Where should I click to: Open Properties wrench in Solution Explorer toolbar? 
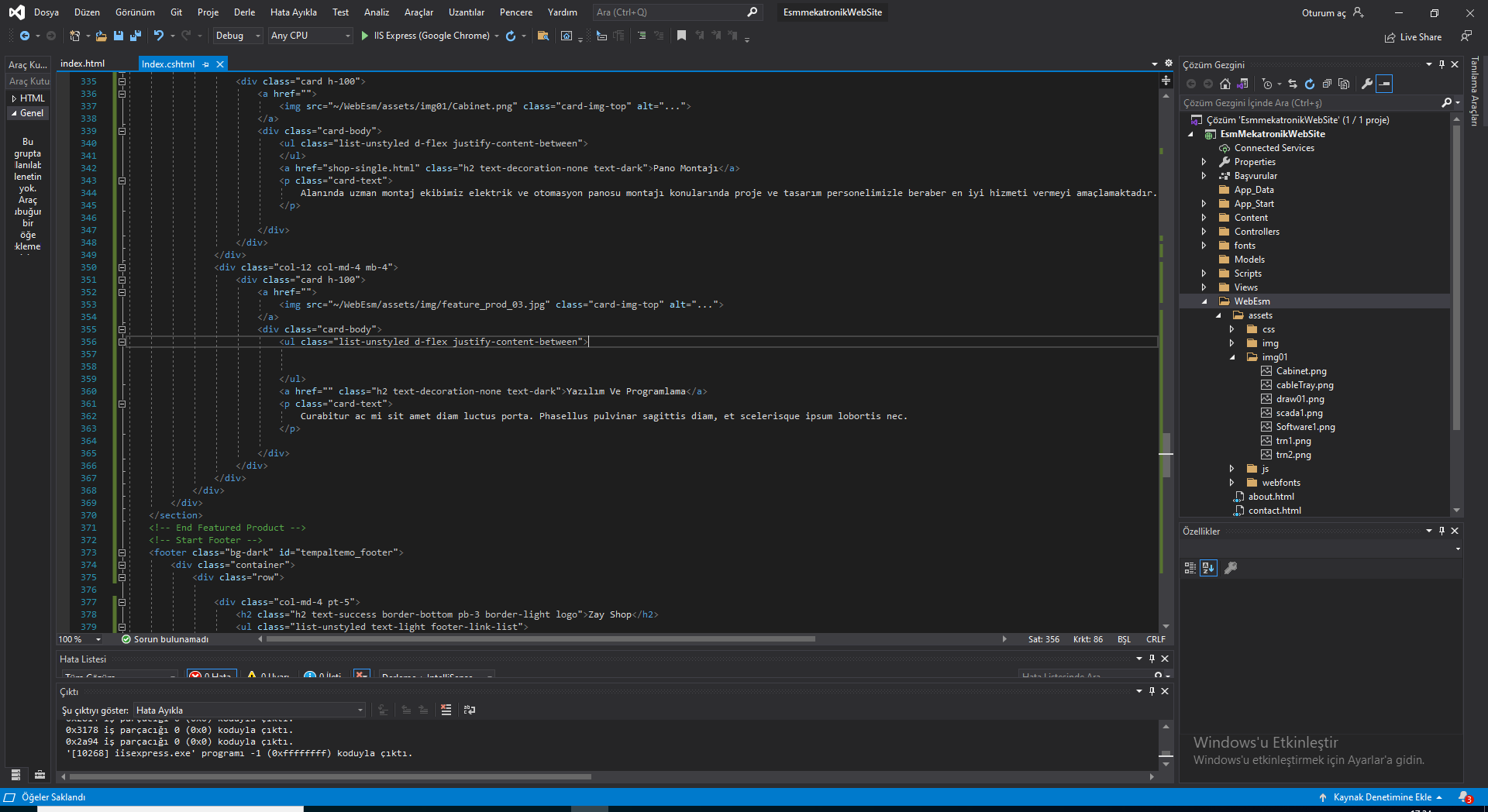[1367, 84]
